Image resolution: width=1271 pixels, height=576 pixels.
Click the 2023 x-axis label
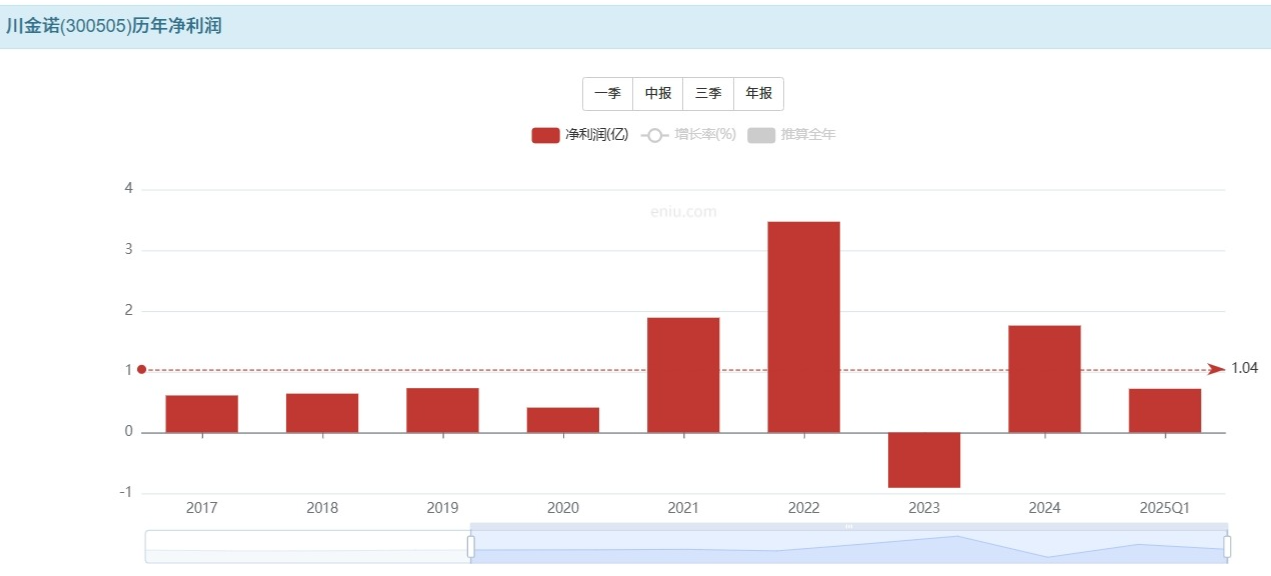pyautogui.click(x=924, y=508)
